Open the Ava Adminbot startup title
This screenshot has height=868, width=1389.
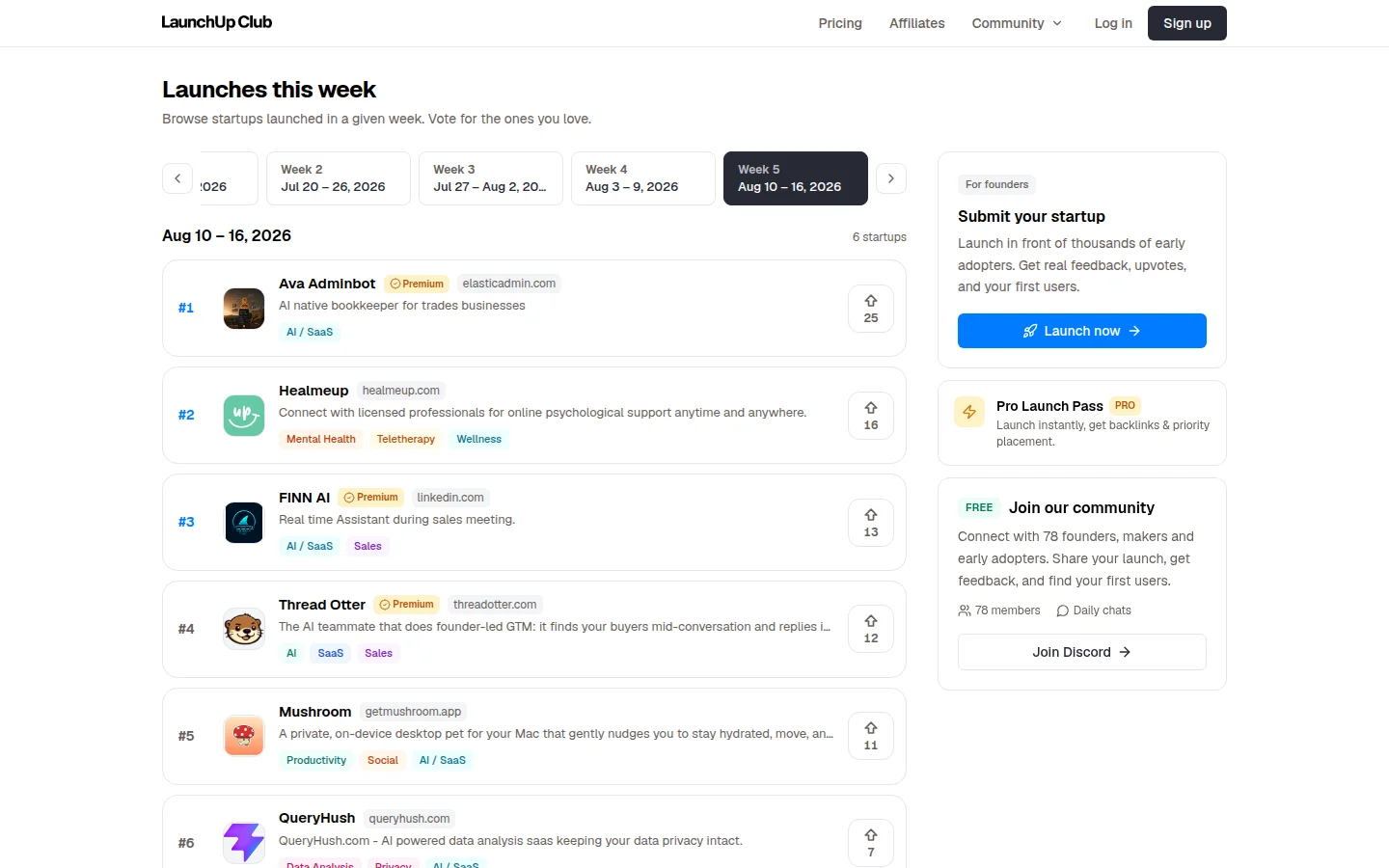327,284
